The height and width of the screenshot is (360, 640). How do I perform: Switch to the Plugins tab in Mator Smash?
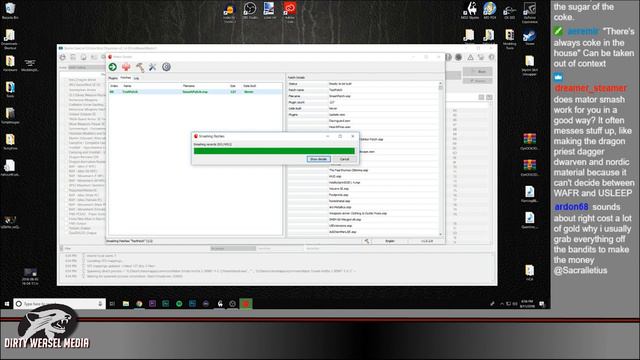pyautogui.click(x=113, y=78)
